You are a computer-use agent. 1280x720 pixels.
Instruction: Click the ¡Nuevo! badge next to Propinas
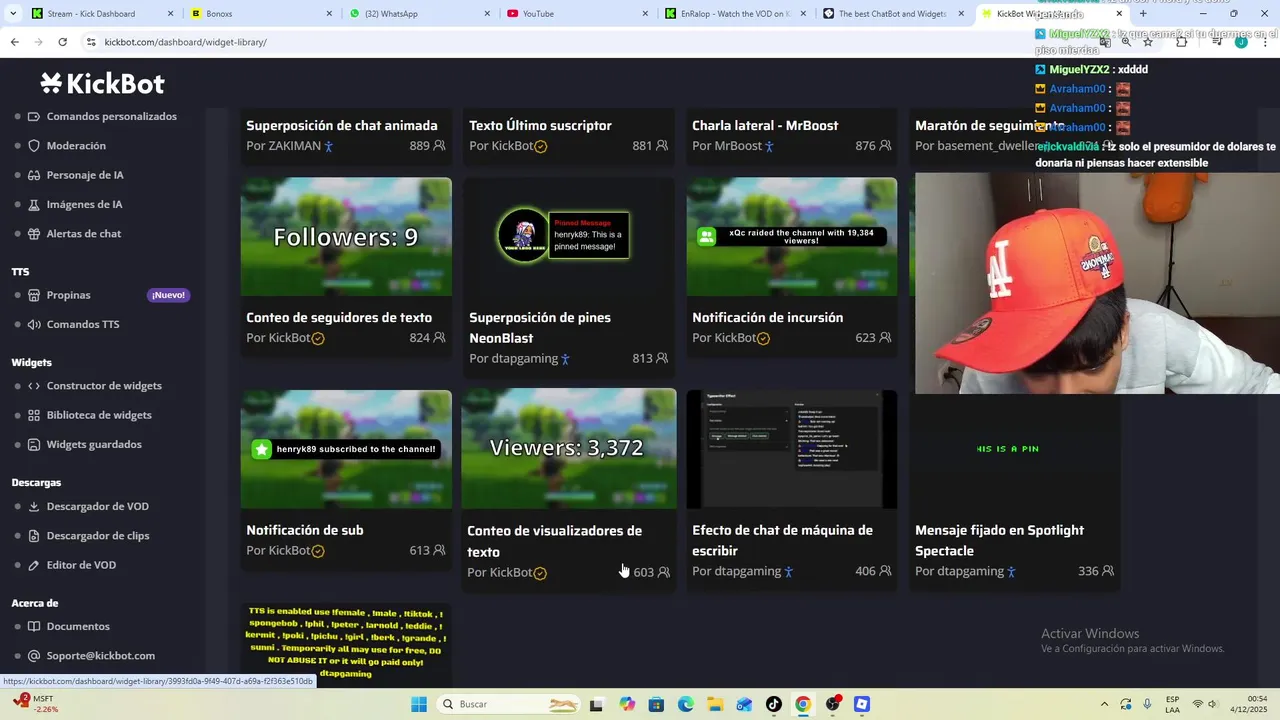(168, 295)
